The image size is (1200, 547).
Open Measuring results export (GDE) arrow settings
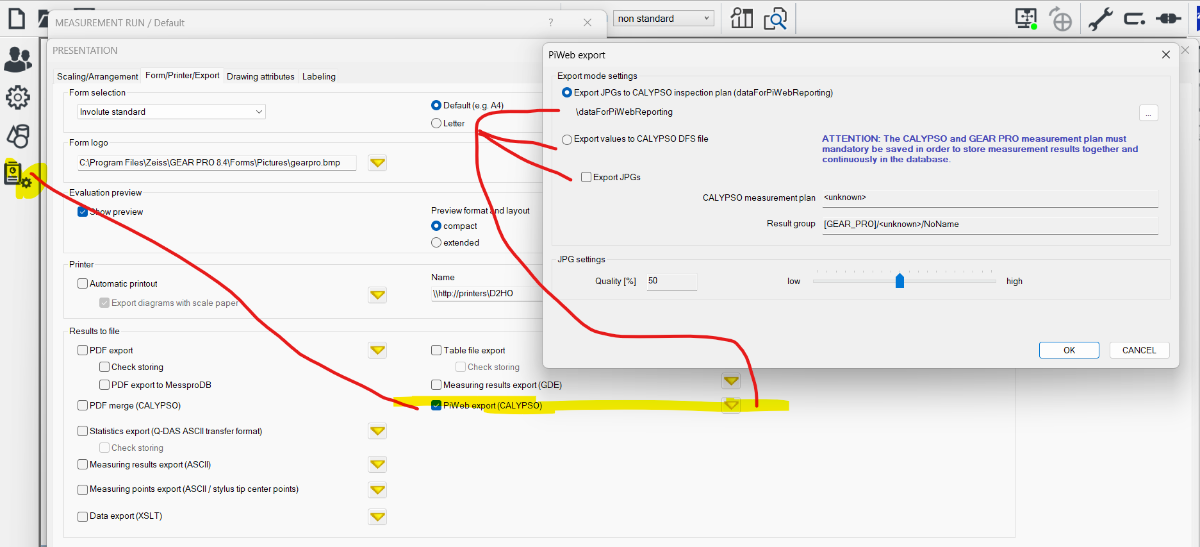click(731, 381)
